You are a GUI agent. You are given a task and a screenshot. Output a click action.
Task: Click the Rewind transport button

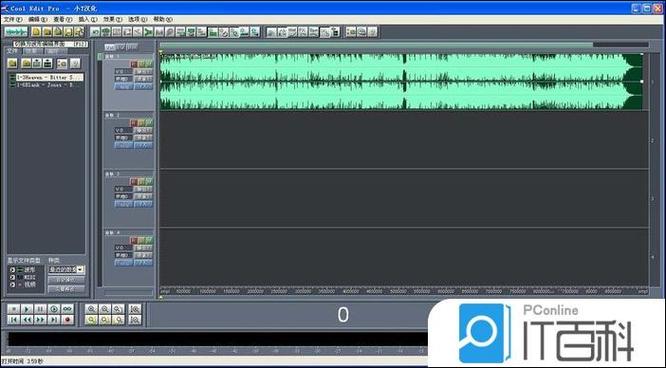[x=27, y=320]
